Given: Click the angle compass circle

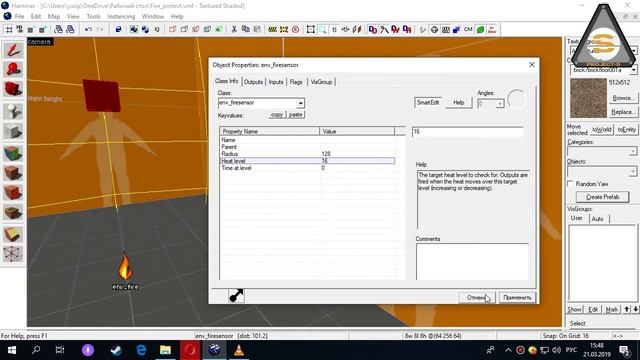Looking at the screenshot, I should click(517, 99).
